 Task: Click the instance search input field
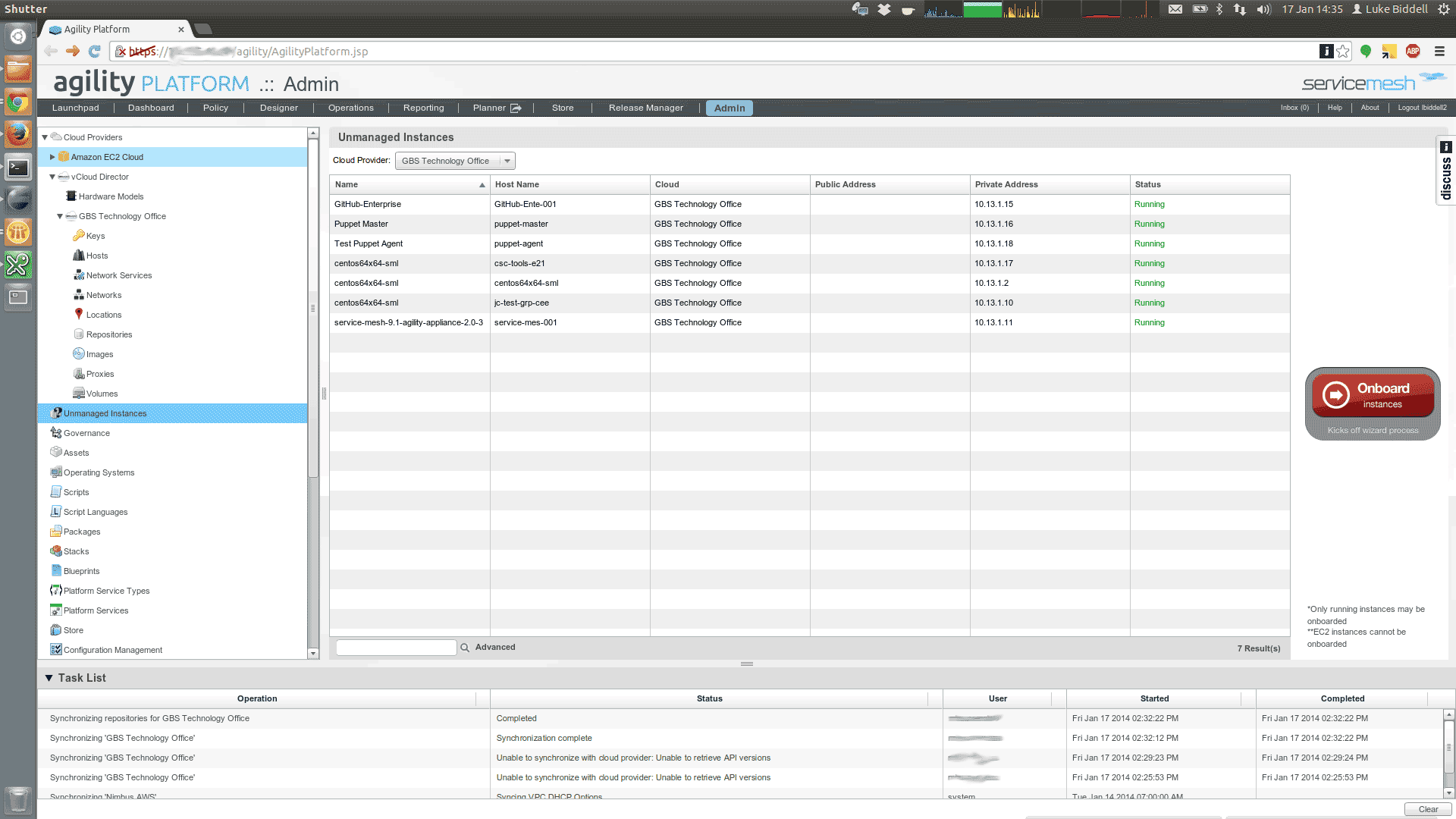point(396,648)
